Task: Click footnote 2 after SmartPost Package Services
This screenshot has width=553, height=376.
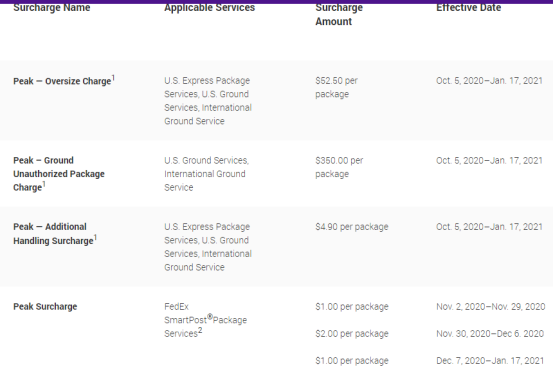Action: pos(200,330)
